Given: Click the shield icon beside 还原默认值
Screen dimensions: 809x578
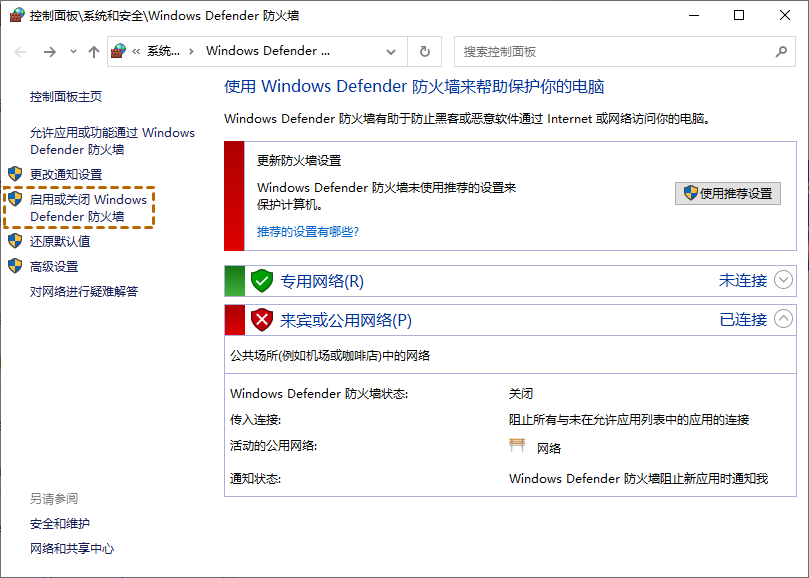Looking at the screenshot, I should point(15,241).
